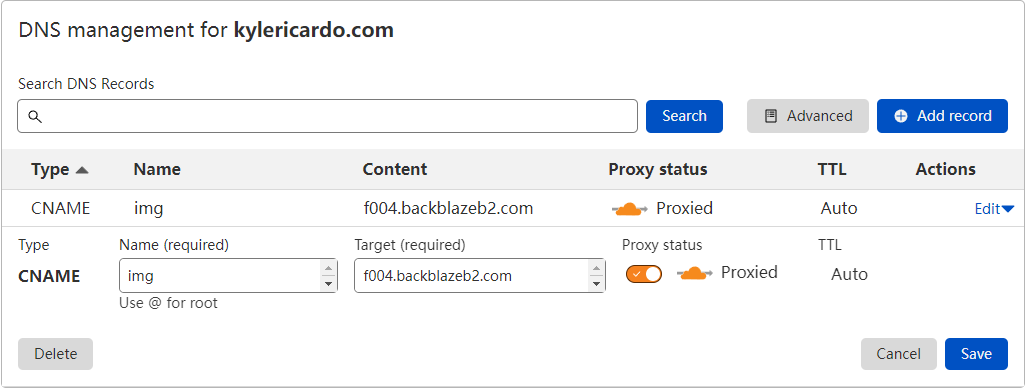Click the up arrow in Target field

[596, 268]
